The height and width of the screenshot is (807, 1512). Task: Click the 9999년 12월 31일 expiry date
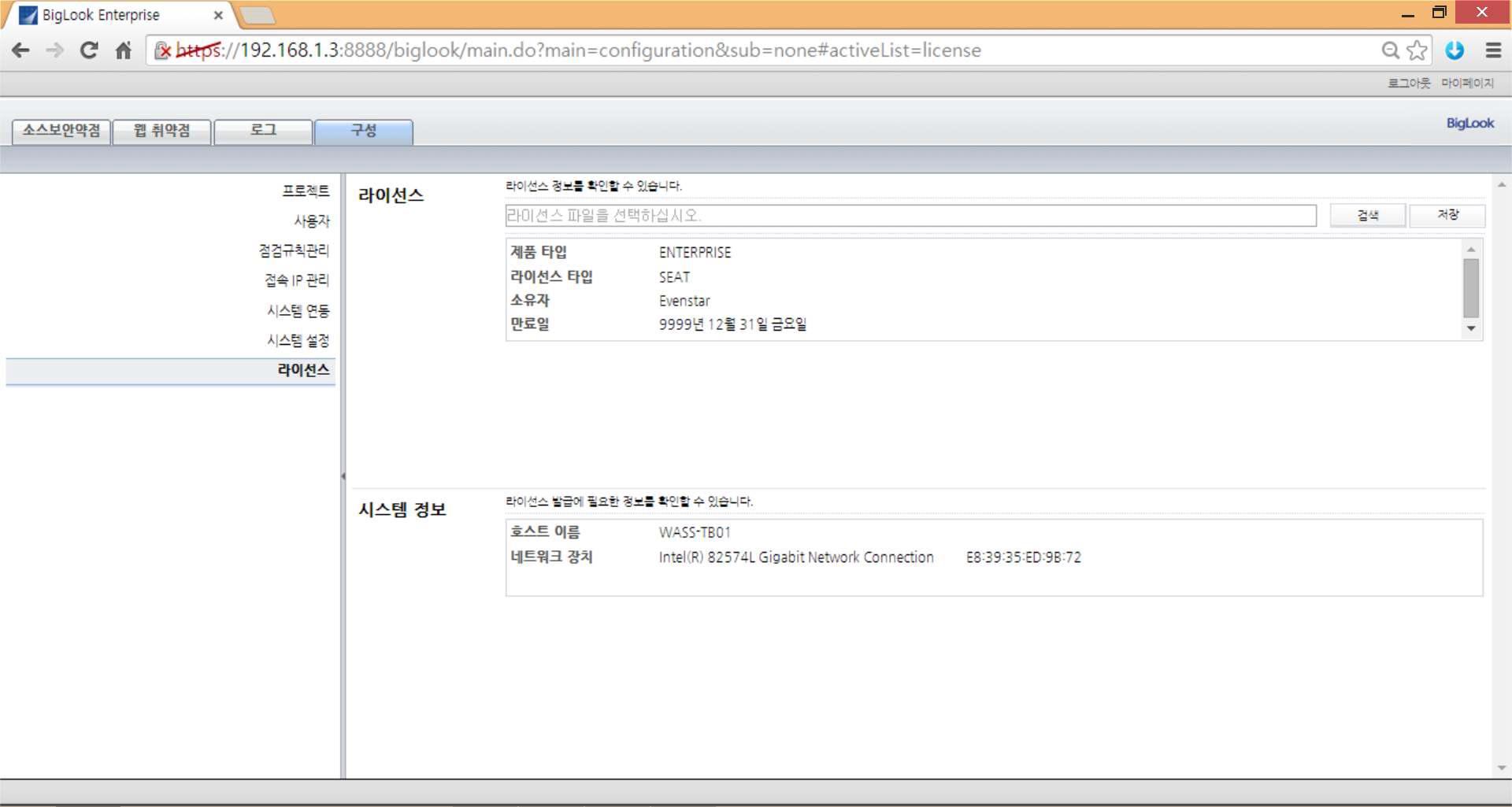[x=732, y=324]
